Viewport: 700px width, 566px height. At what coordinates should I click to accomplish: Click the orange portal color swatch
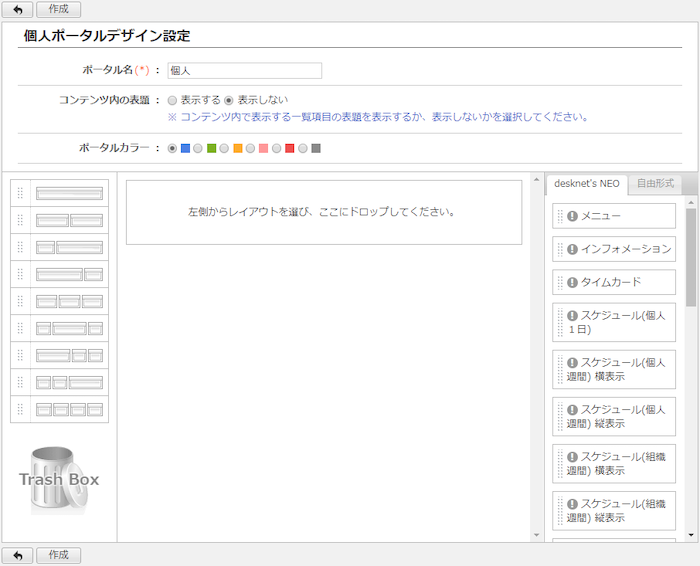tap(238, 148)
